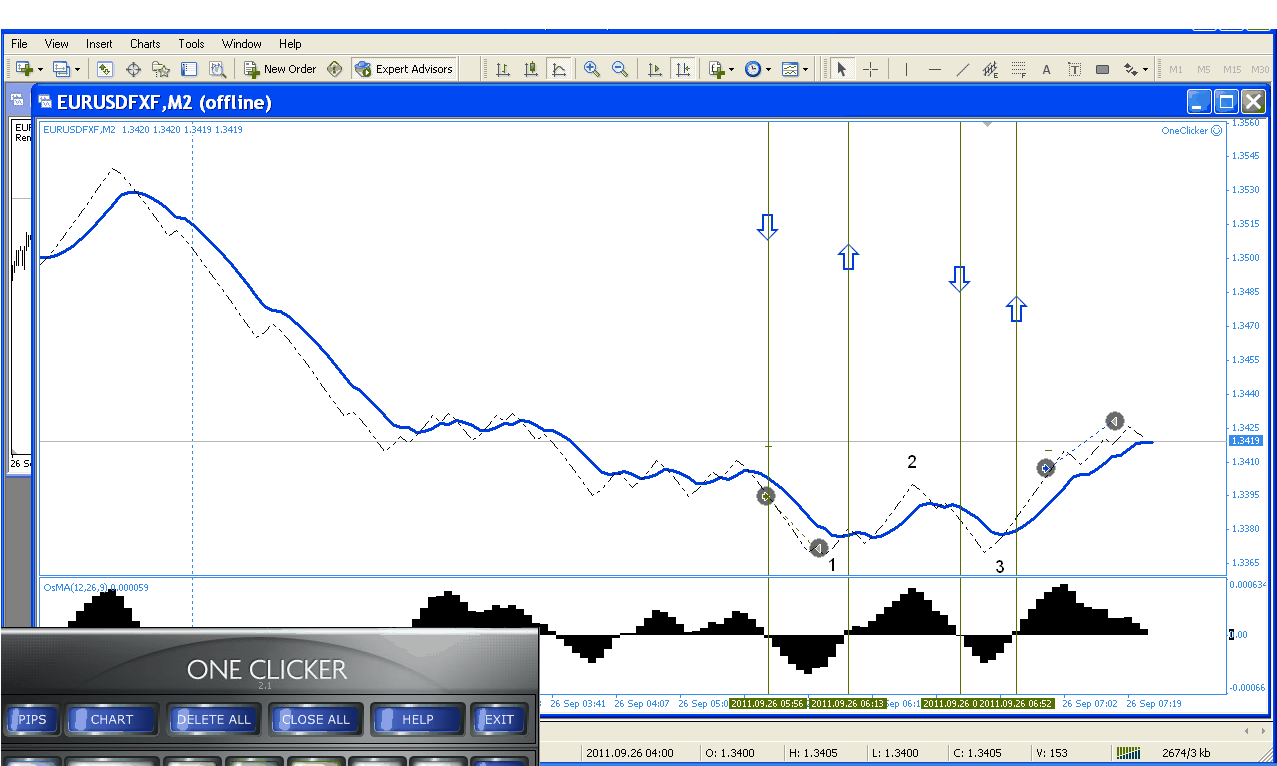Expand the Profiles dropdown arrow
This screenshot has height=766, width=1277.
[x=77, y=70]
